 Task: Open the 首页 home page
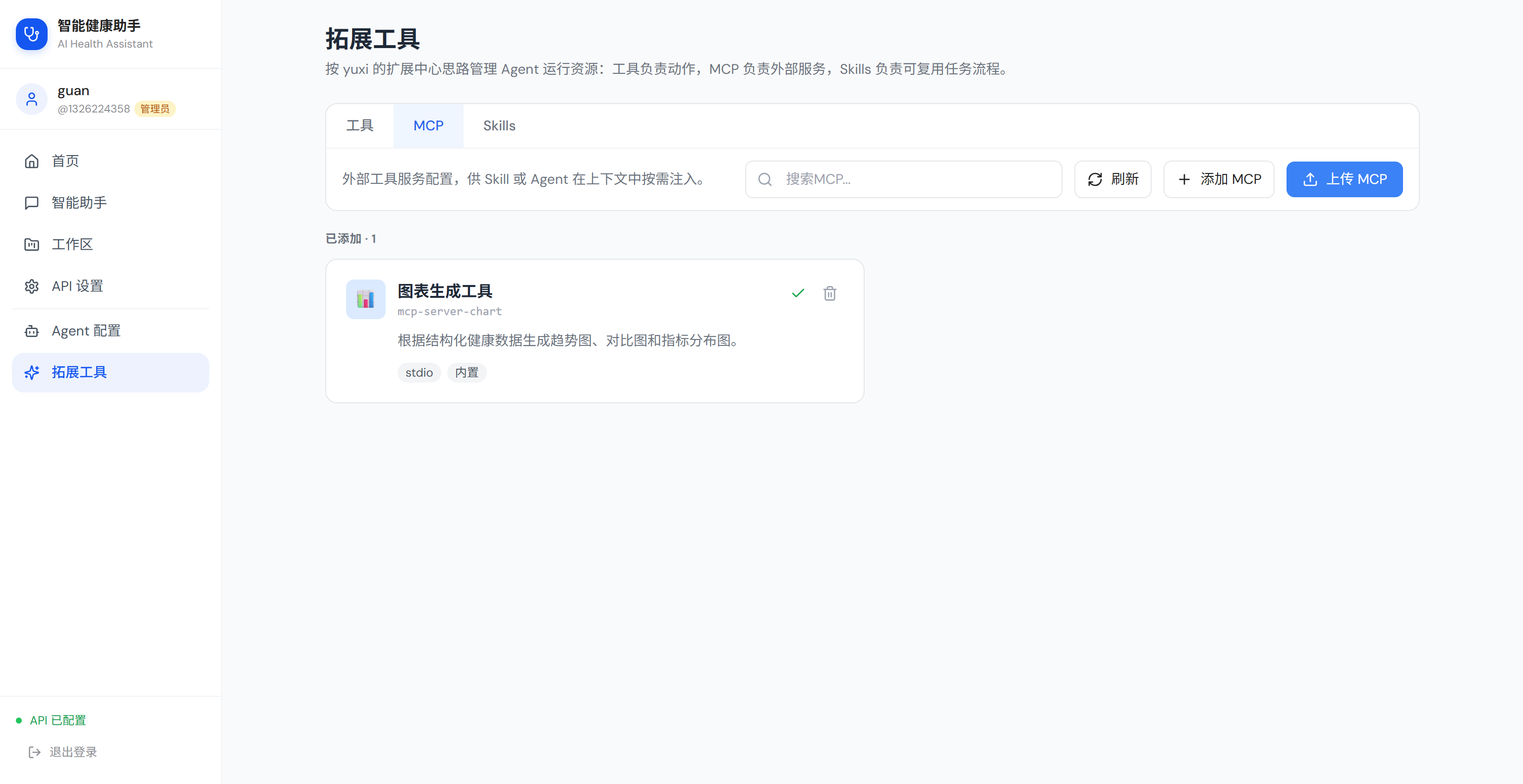(x=111, y=161)
